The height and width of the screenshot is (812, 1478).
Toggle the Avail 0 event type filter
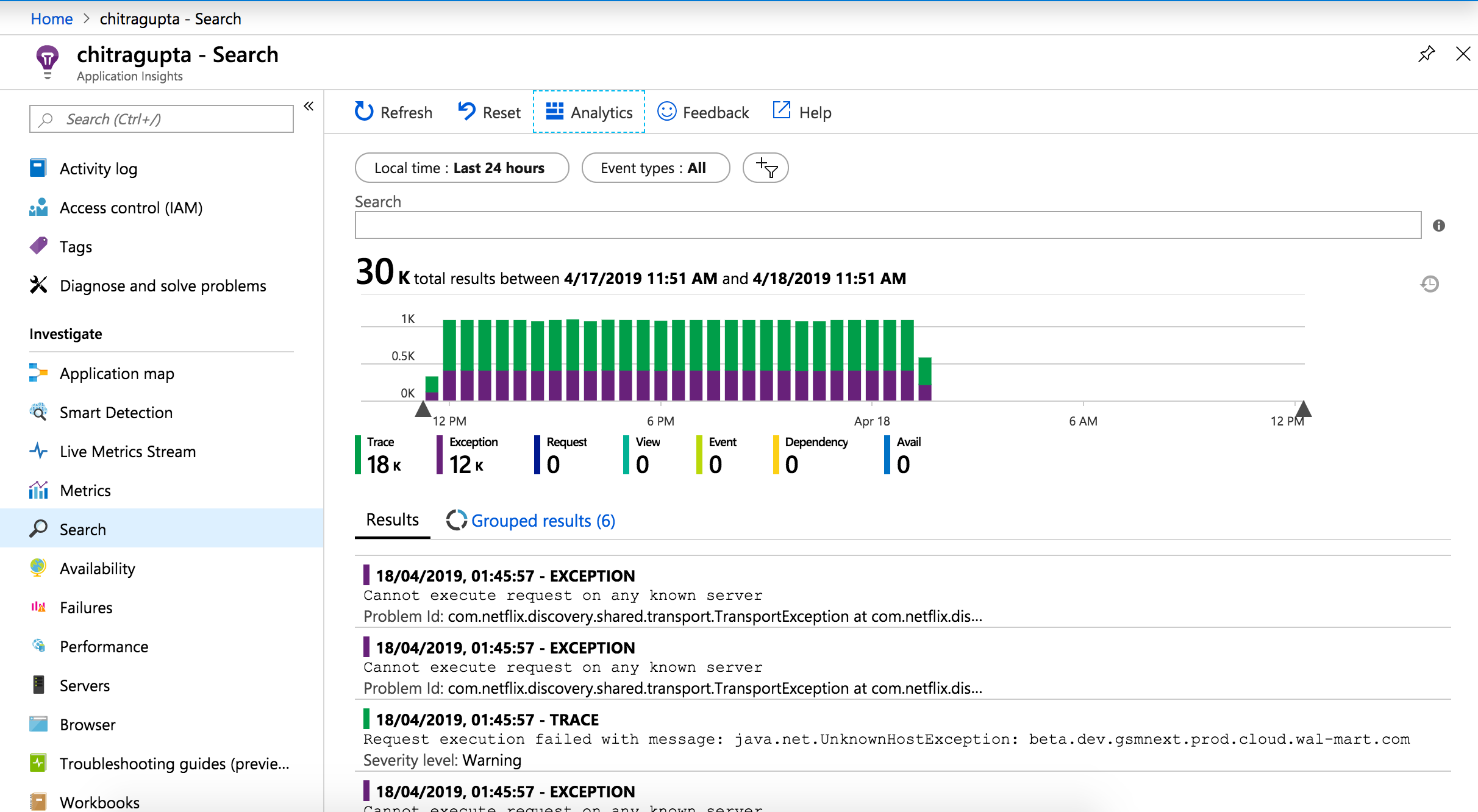pyautogui.click(x=903, y=455)
